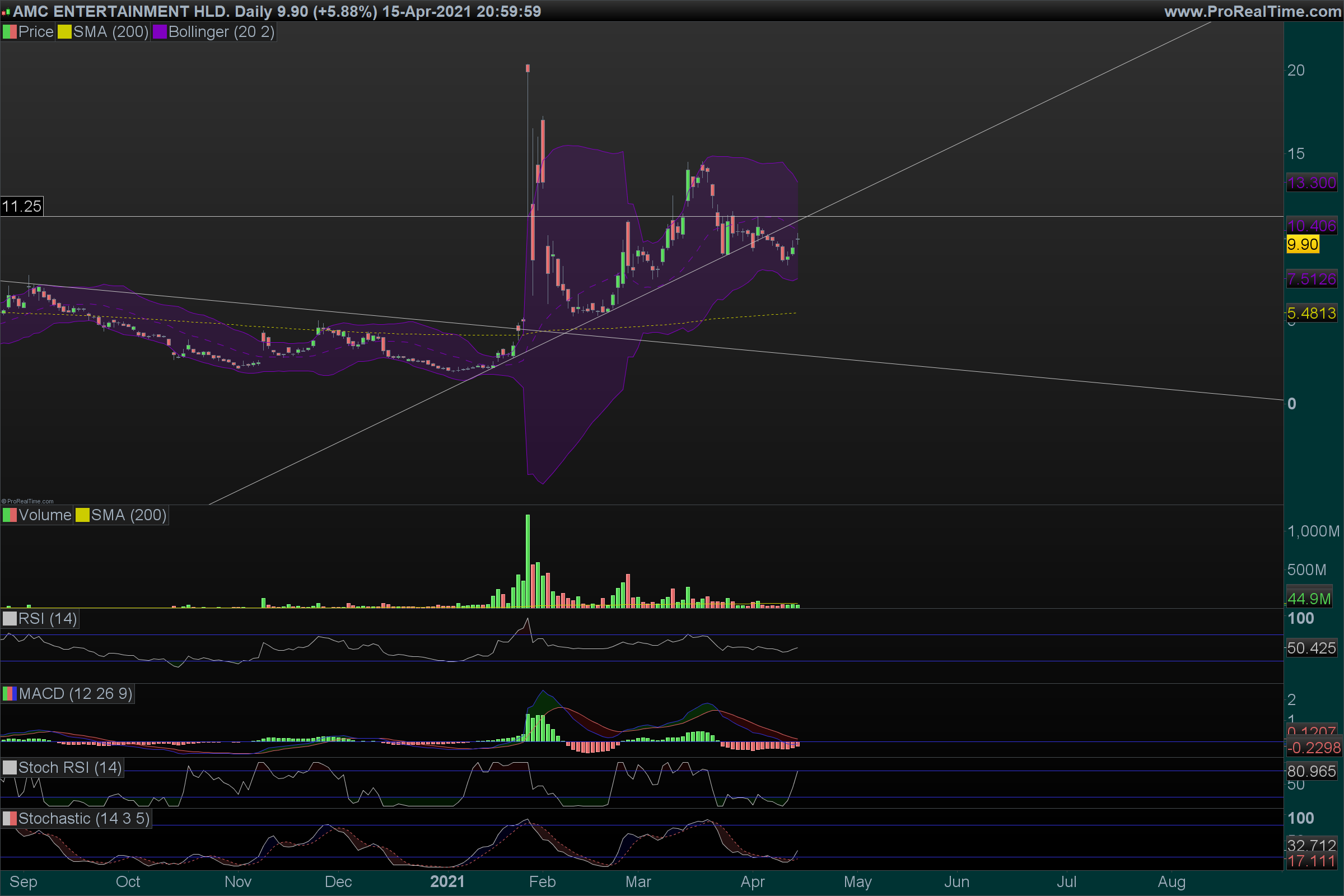This screenshot has height=896, width=1344.
Task: Click the Stochastic (14 3 5) legend icon
Action: (x=10, y=818)
